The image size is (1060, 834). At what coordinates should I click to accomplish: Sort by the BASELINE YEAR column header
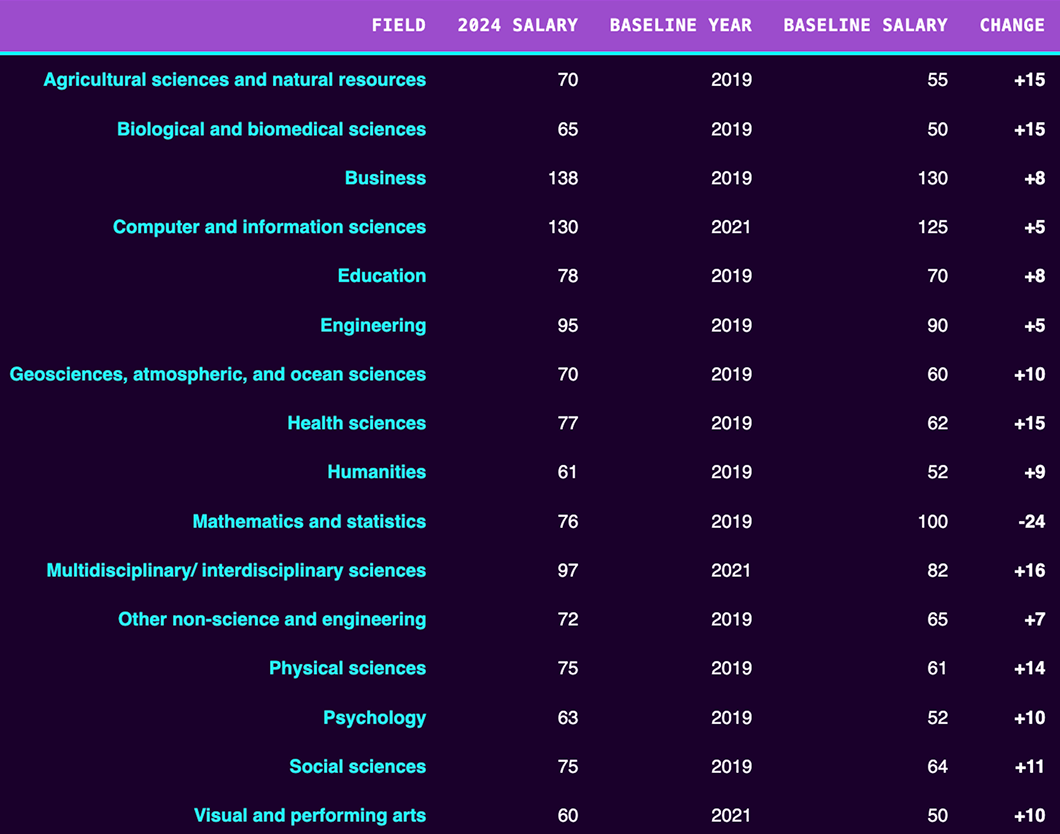tap(681, 25)
